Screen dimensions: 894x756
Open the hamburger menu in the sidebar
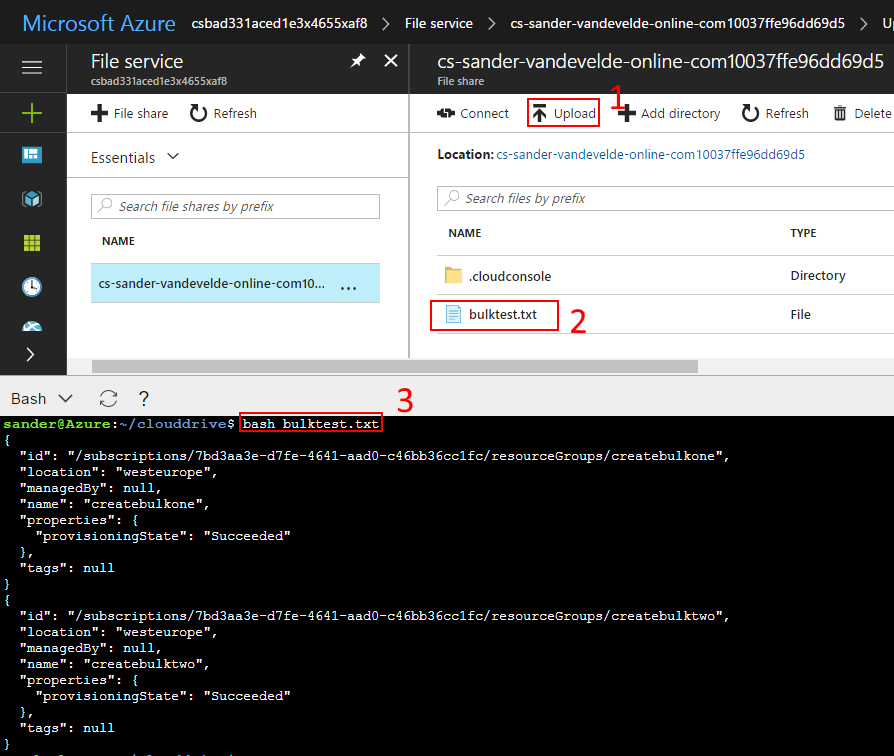32,68
